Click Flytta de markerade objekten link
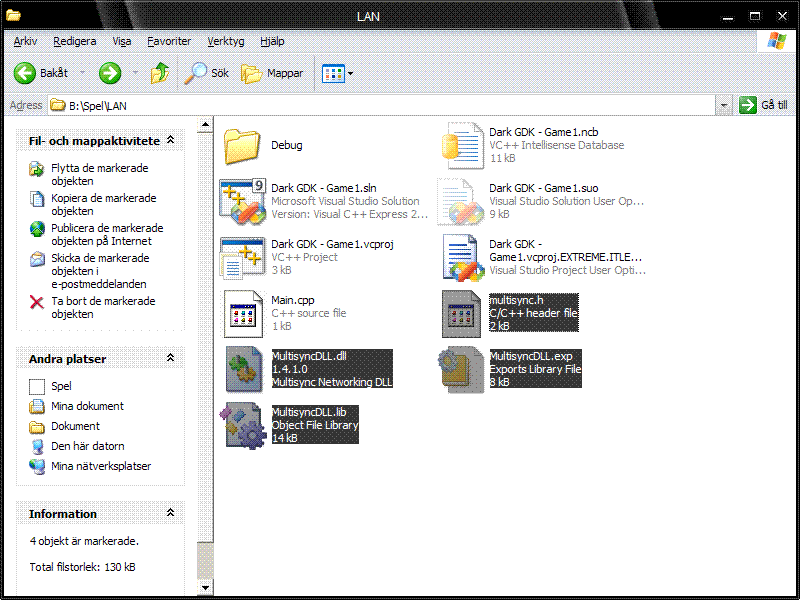Viewport: 800px width, 600px height. pyautogui.click(x=99, y=174)
